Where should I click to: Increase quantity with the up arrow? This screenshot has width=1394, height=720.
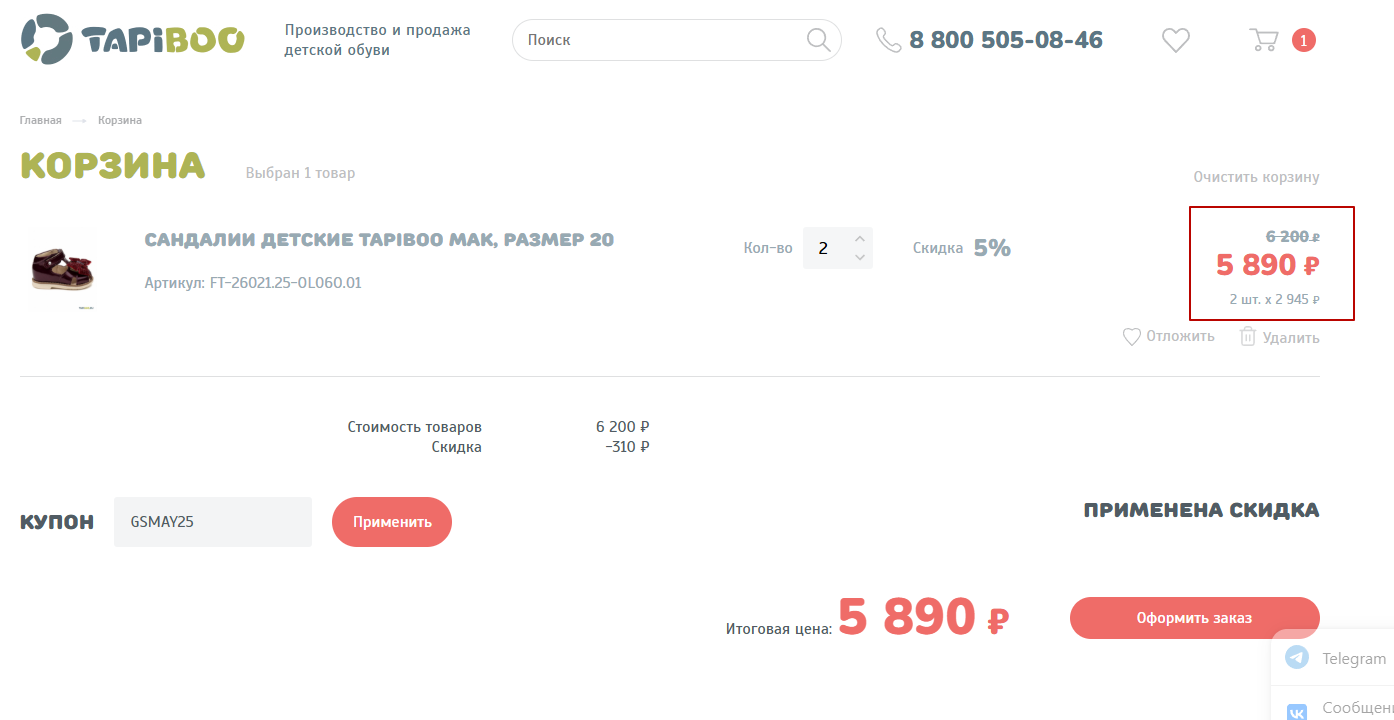click(860, 239)
